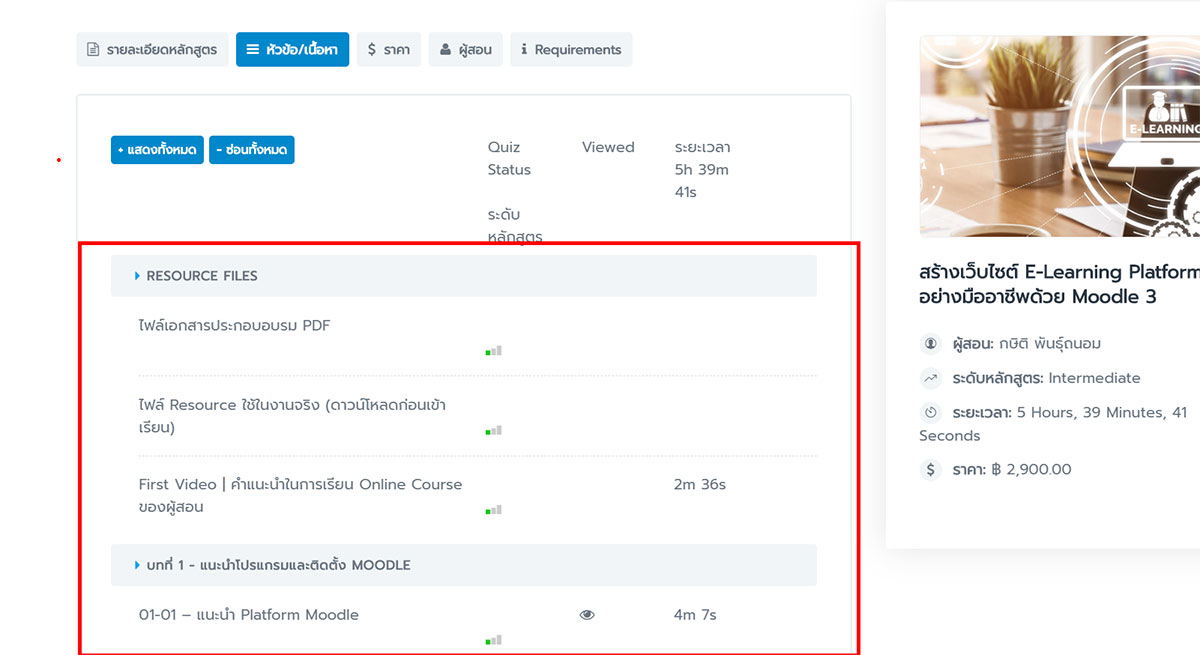Click the trending-line icon beside ระดับหลักสูตร Intermediate
The height and width of the screenshot is (655, 1200).
pyautogui.click(x=930, y=378)
